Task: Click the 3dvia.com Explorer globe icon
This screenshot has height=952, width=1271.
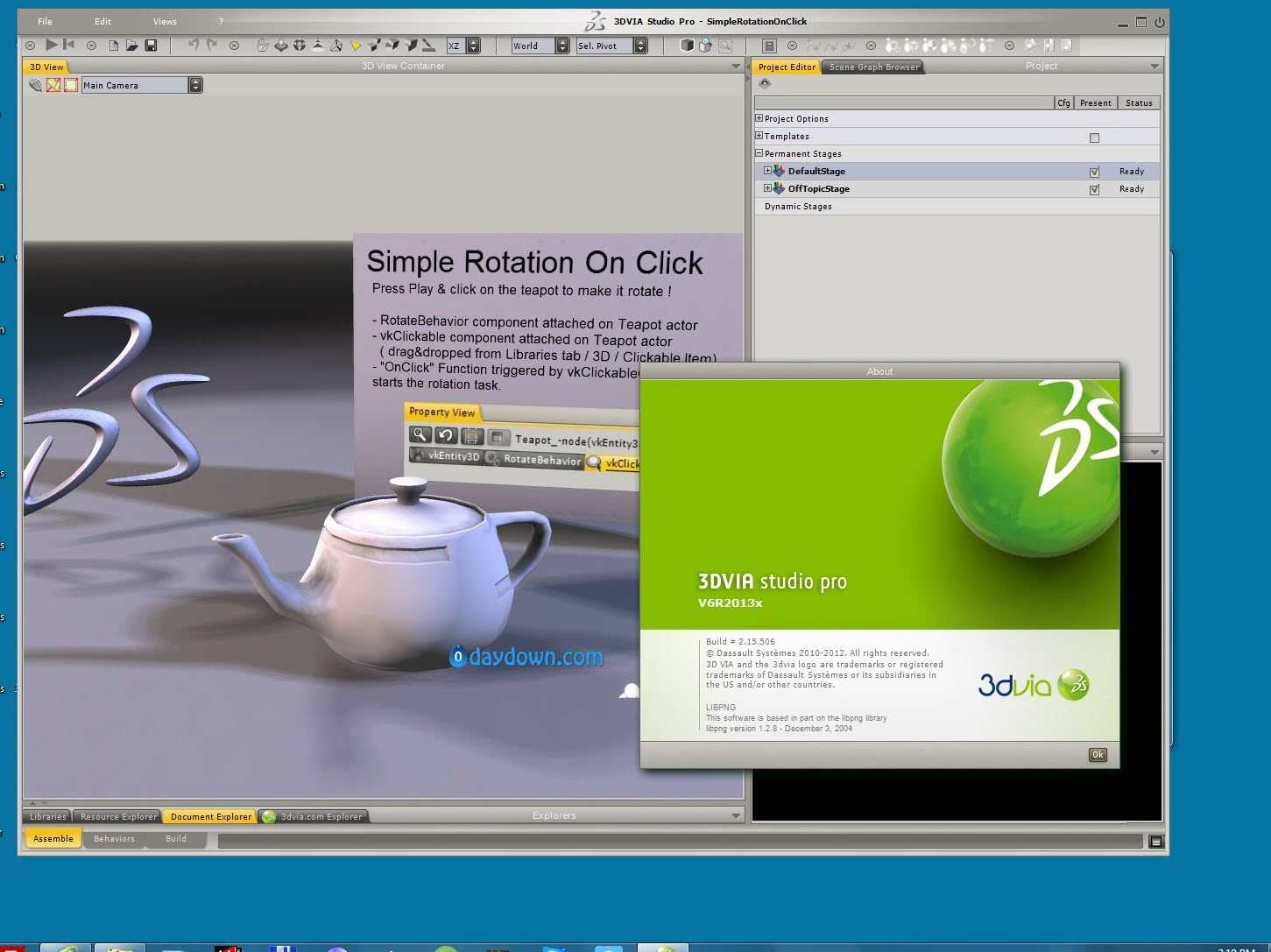Action: (x=270, y=816)
